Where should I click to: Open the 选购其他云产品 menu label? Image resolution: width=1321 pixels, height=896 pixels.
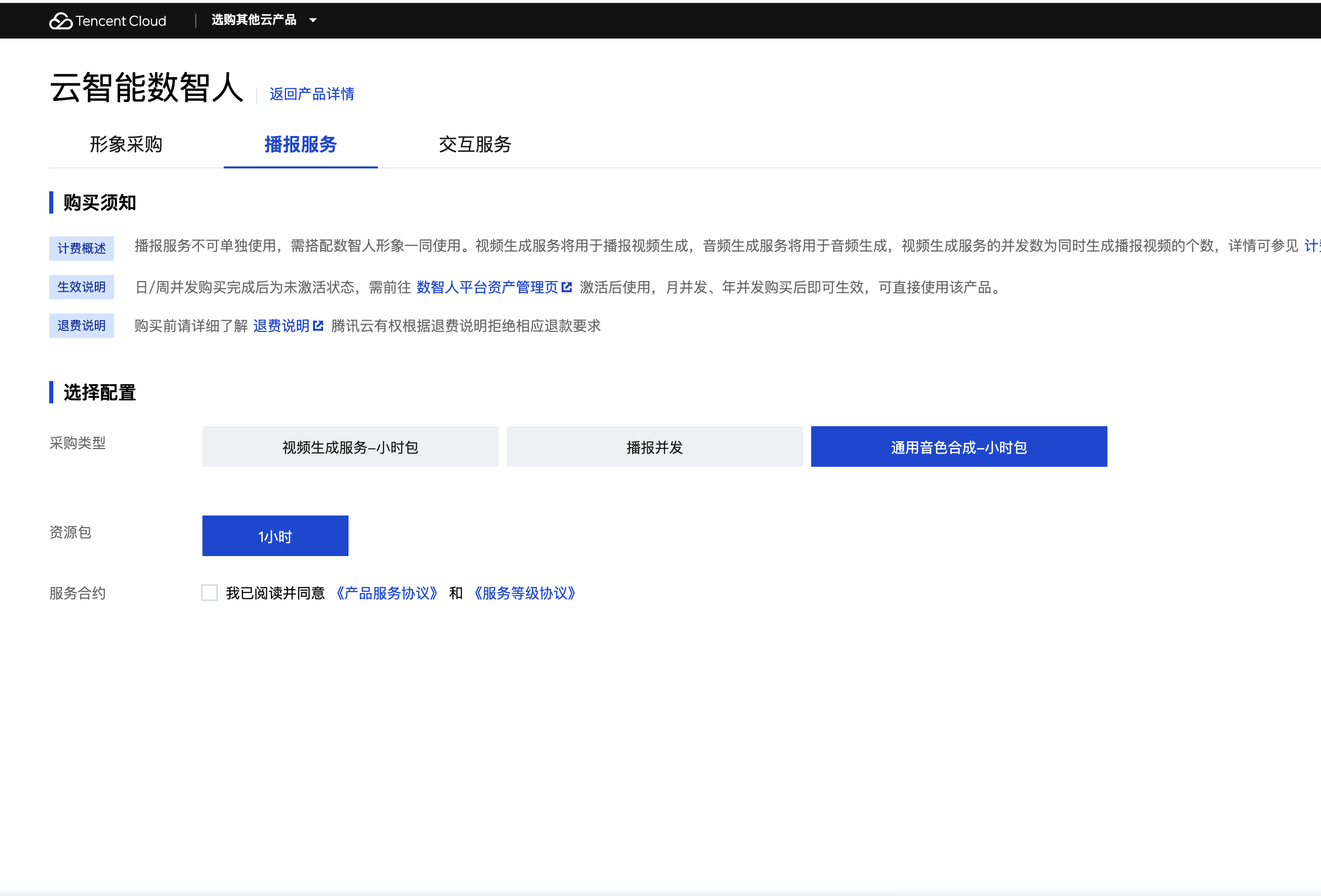click(254, 20)
